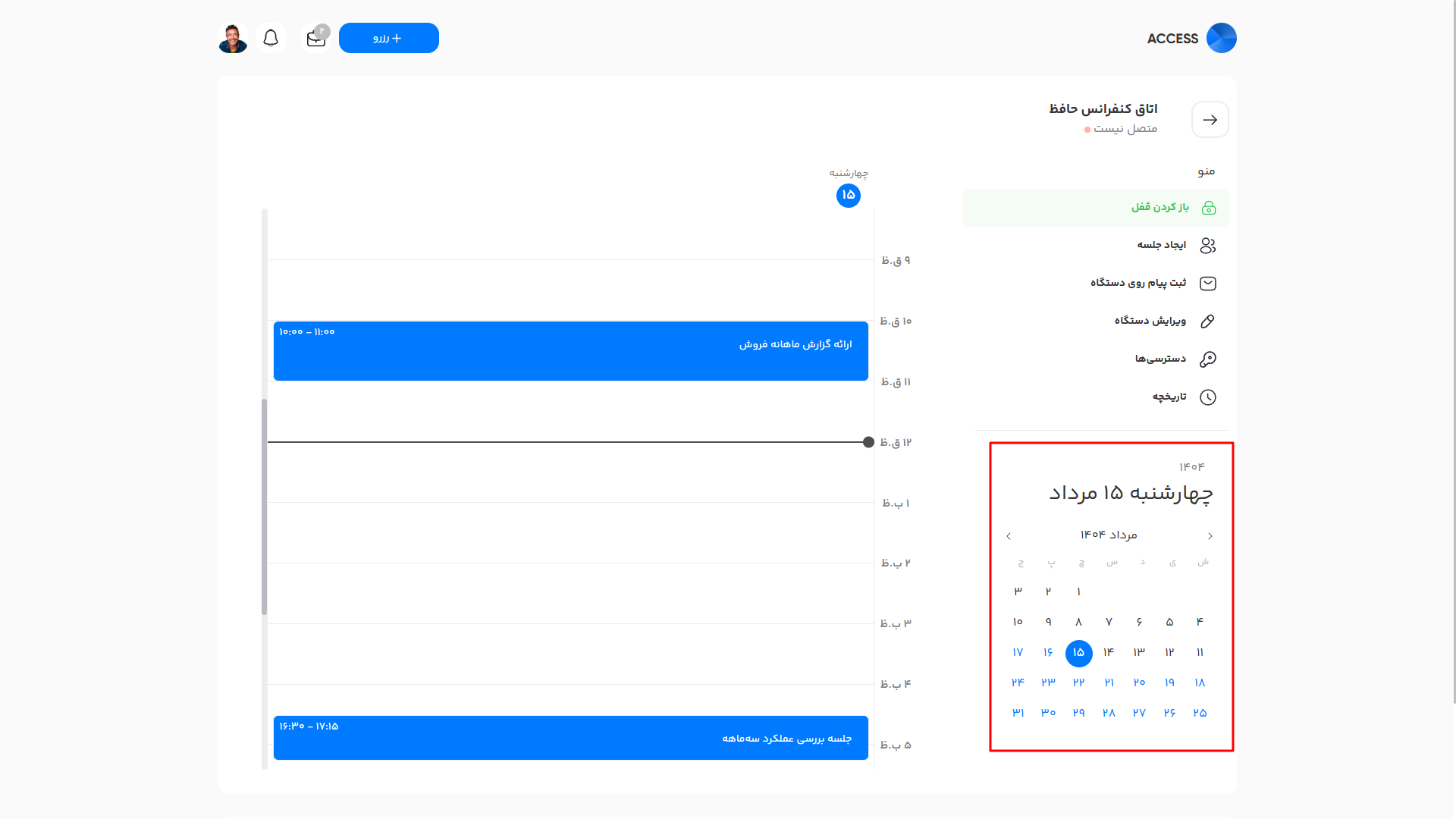Click the back arrow beside اتاق کنفرانس حافظ
This screenshot has height=819, width=1456.
point(1210,119)
